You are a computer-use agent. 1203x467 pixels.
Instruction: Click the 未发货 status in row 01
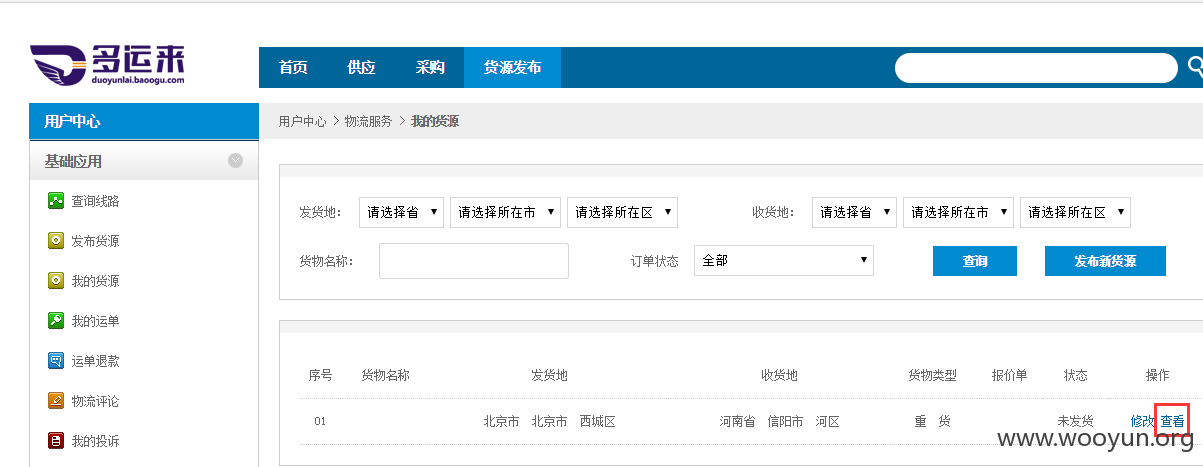click(x=1075, y=421)
